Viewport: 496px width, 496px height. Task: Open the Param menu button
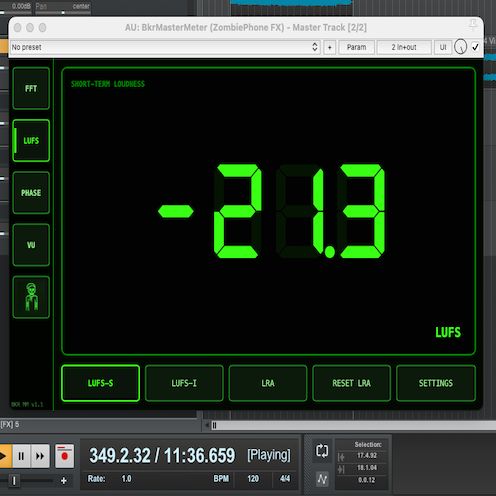click(x=356, y=47)
